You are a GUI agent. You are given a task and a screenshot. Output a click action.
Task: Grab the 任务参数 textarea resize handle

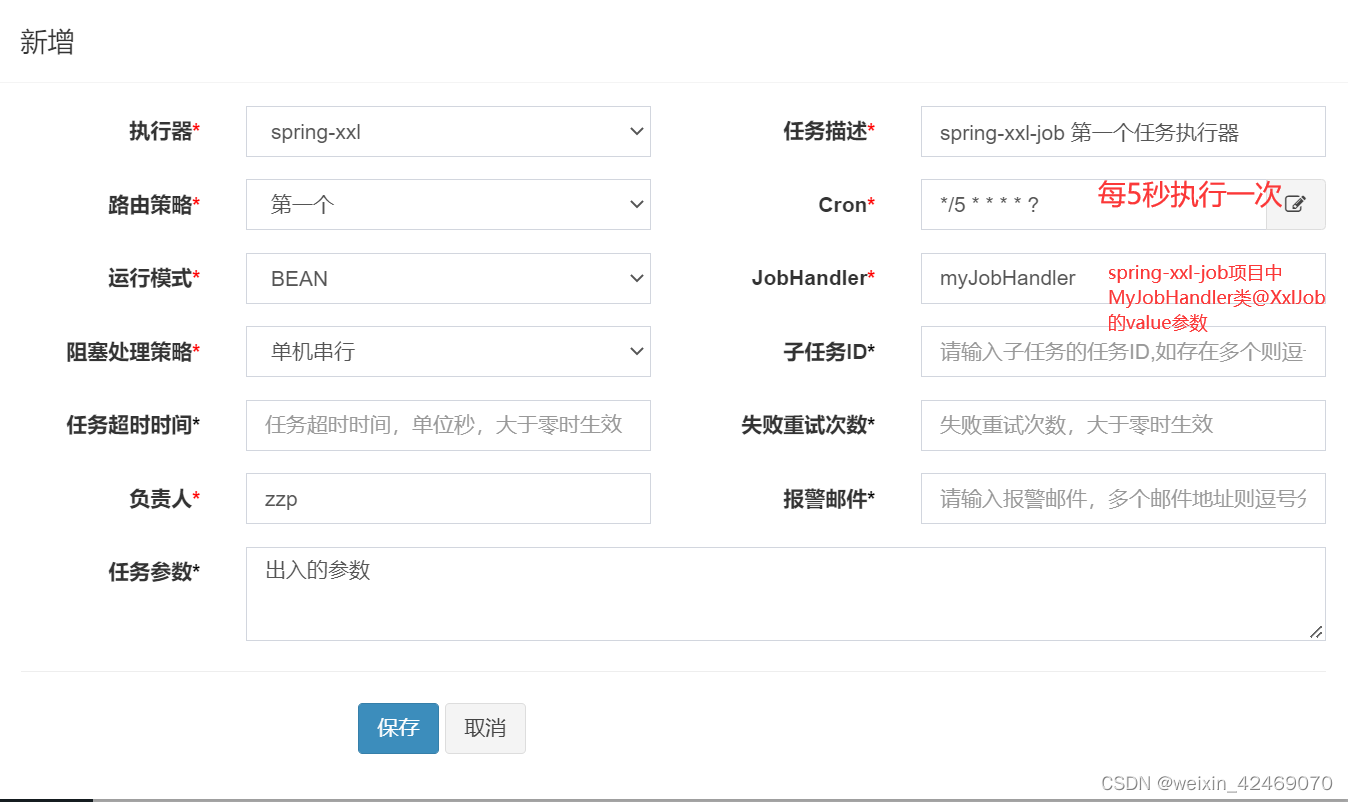(x=1316, y=631)
